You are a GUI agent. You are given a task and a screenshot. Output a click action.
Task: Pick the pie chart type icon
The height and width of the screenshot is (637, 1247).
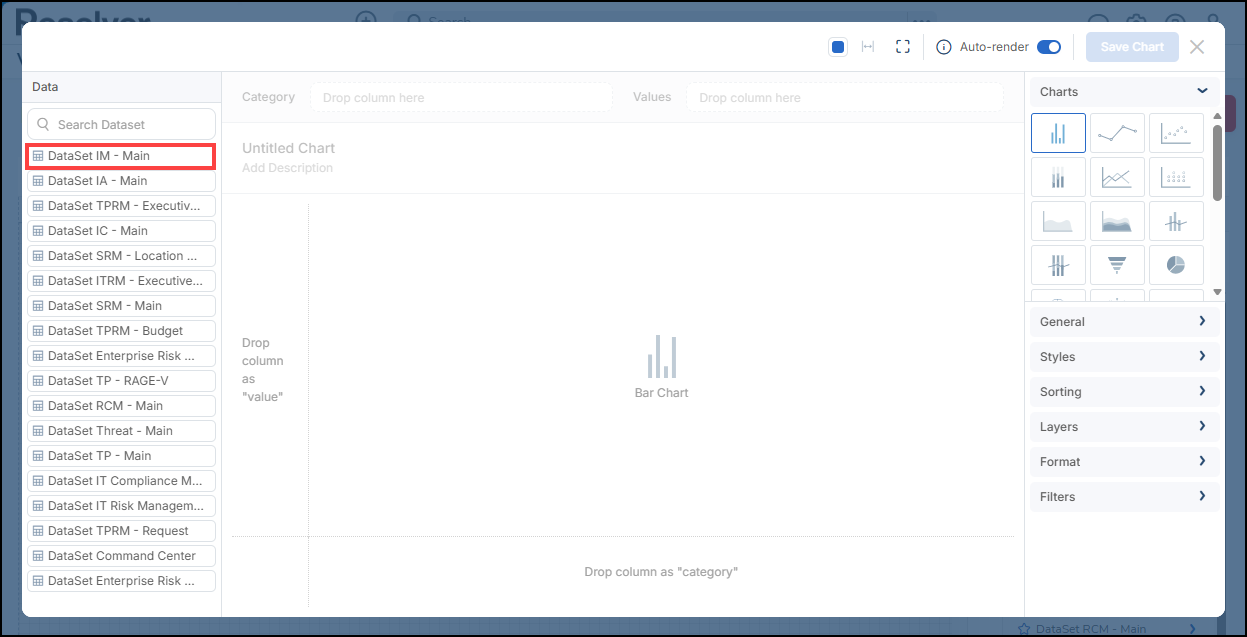(x=1176, y=265)
